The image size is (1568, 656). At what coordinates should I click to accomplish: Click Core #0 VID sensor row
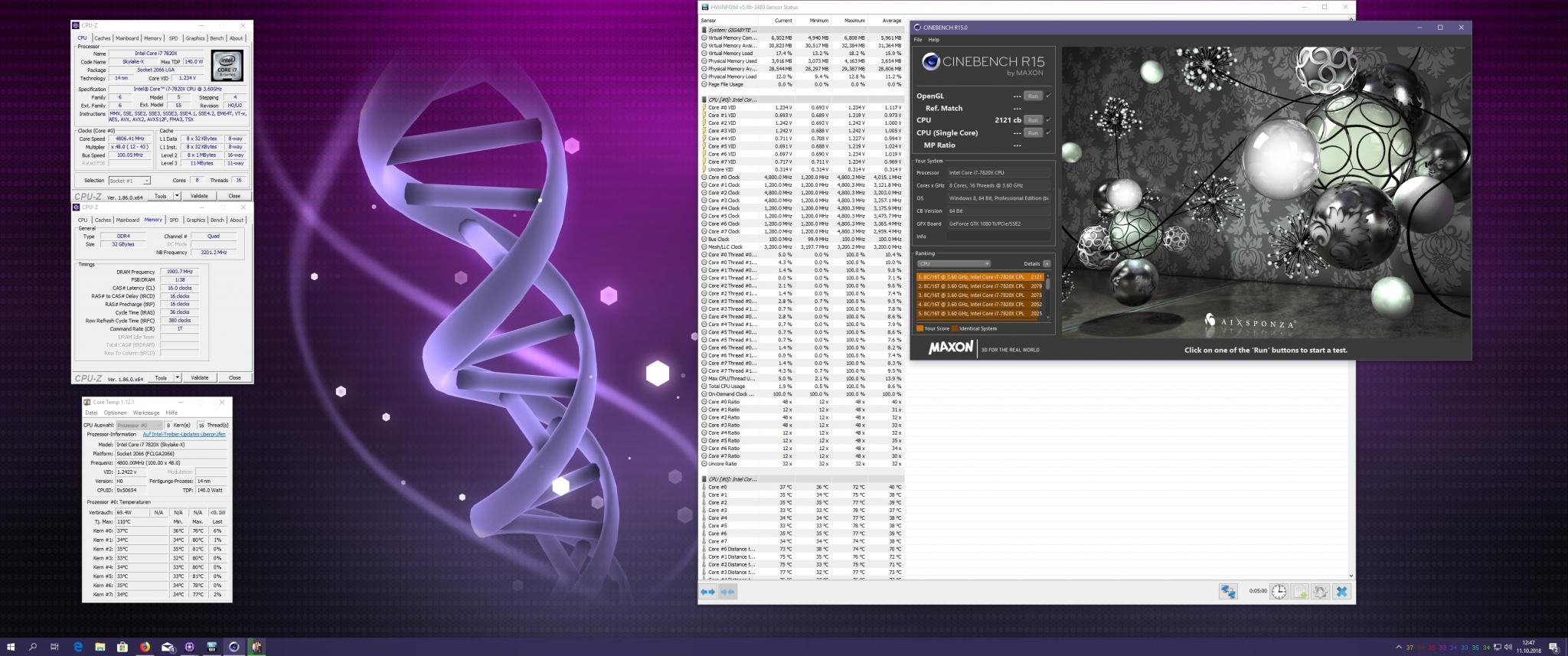[802, 107]
